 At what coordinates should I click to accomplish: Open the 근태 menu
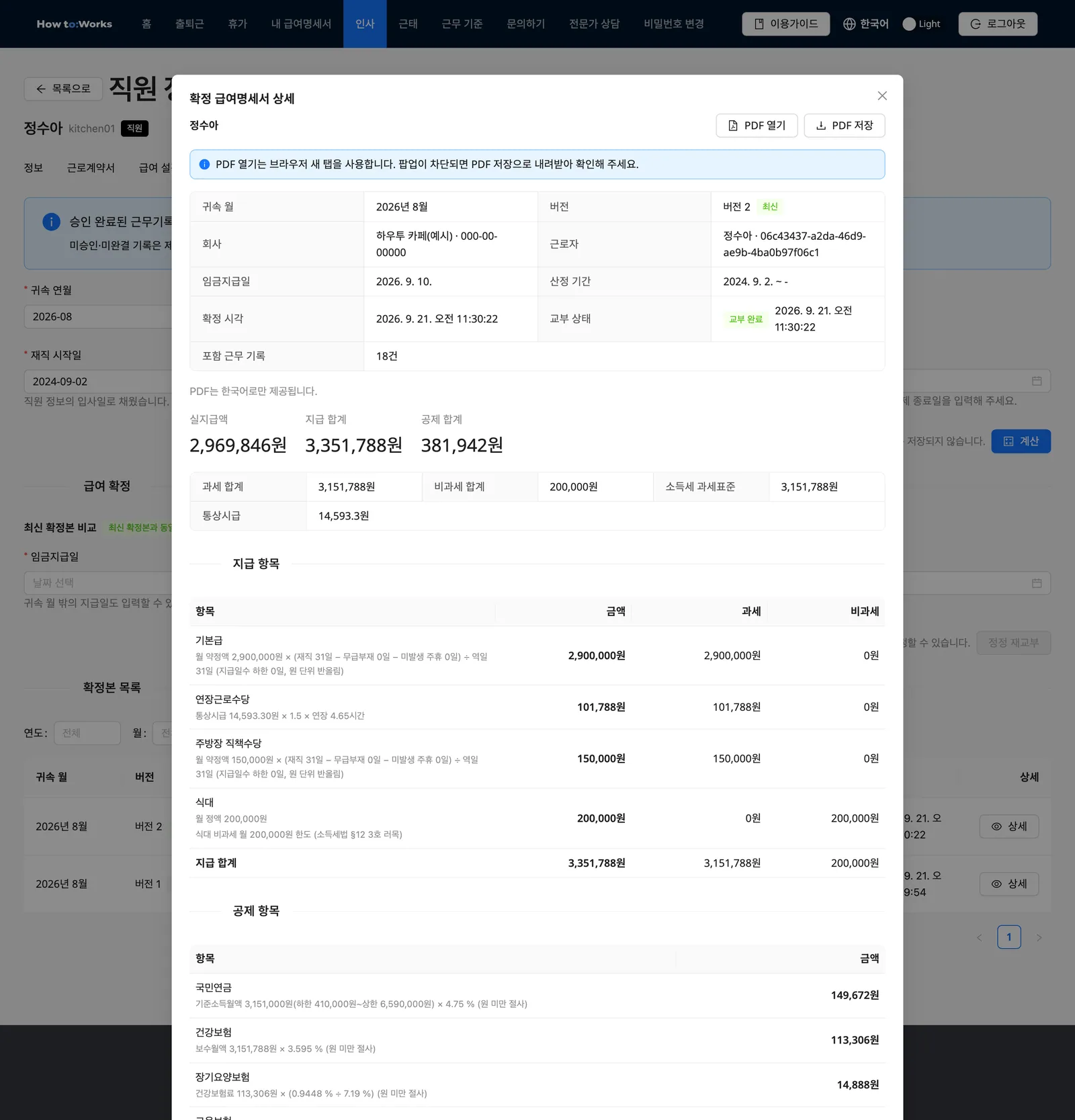coord(408,24)
